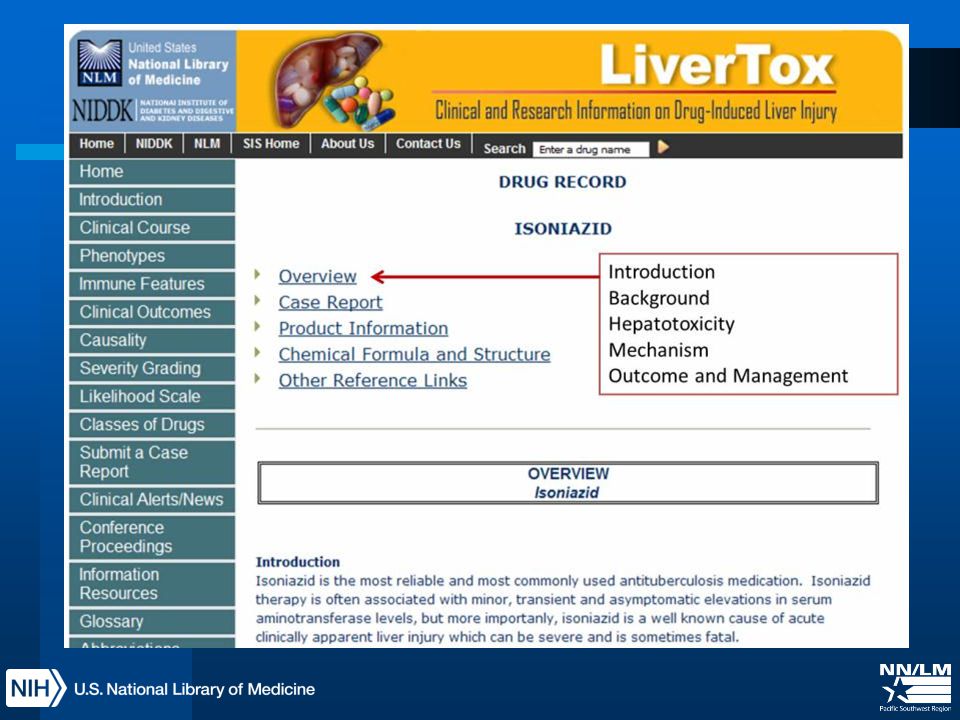Select Phenotypes in sidebar

pos(152,256)
